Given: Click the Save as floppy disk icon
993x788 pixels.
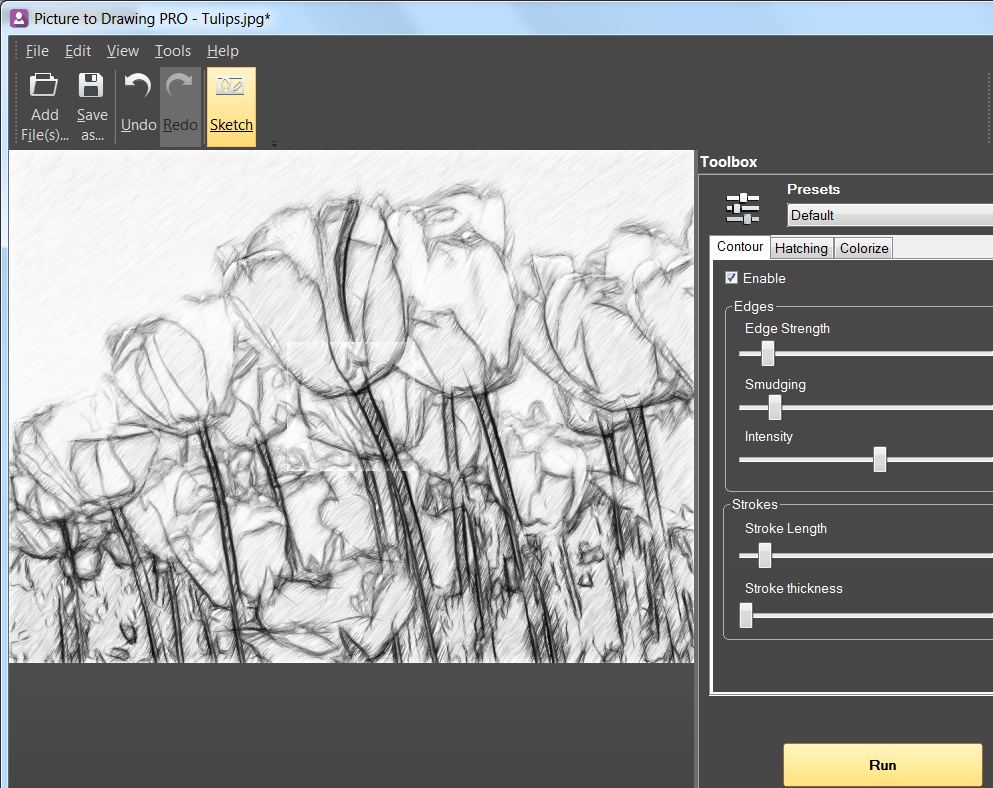Looking at the screenshot, I should click(x=92, y=86).
